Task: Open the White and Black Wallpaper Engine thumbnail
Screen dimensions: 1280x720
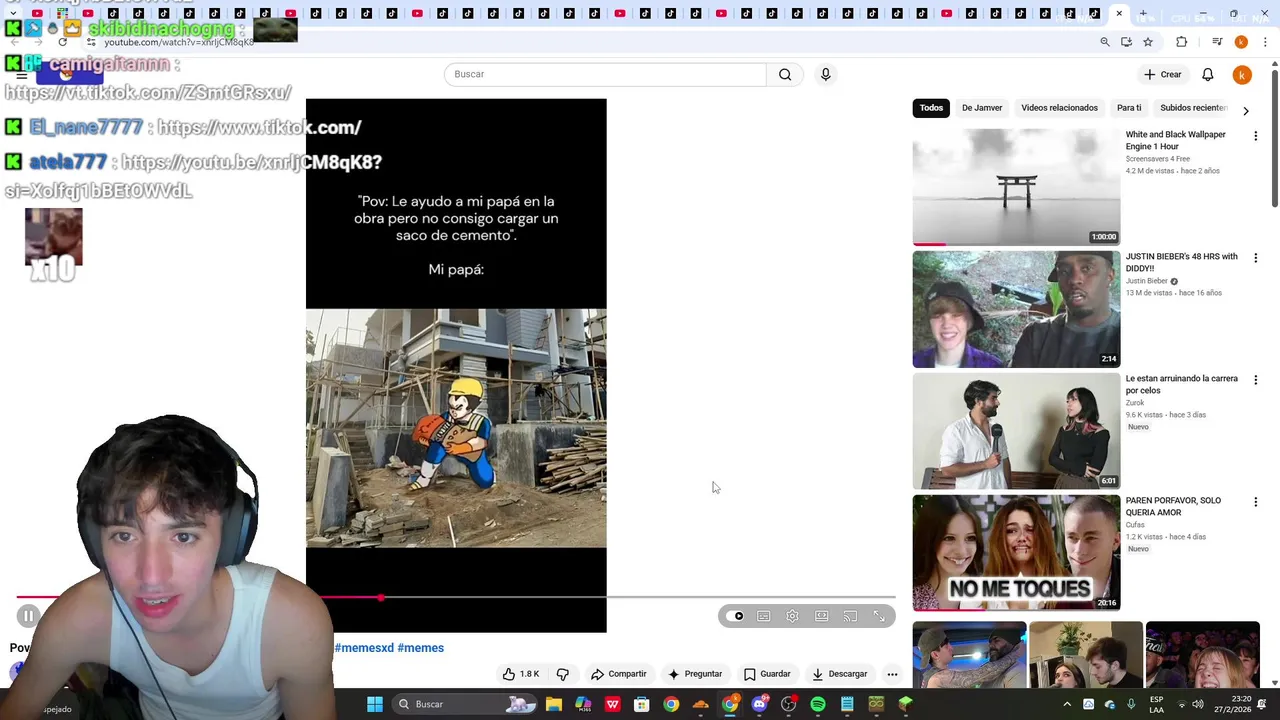Action: click(x=1016, y=187)
